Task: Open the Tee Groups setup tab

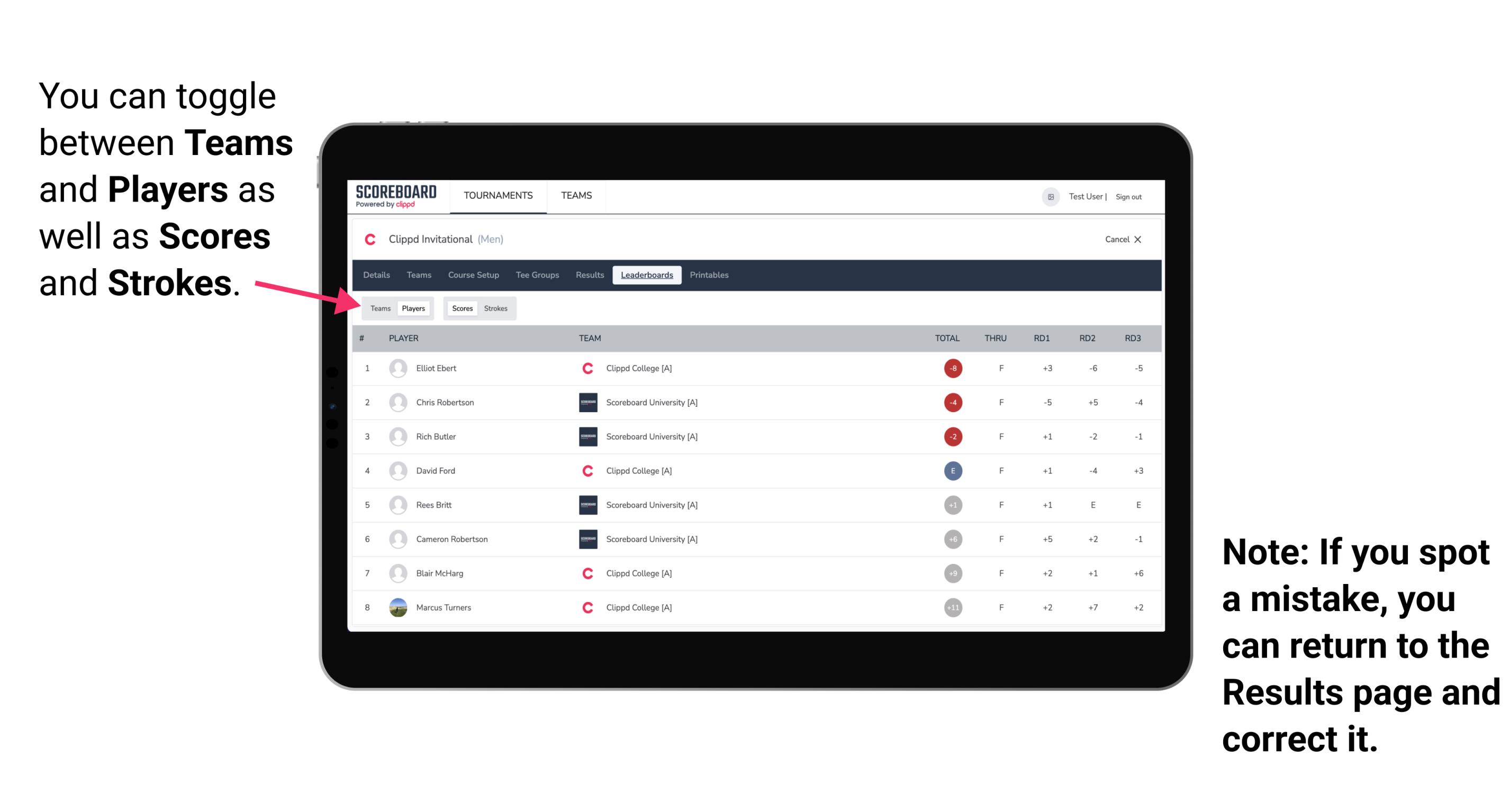Action: [536, 275]
